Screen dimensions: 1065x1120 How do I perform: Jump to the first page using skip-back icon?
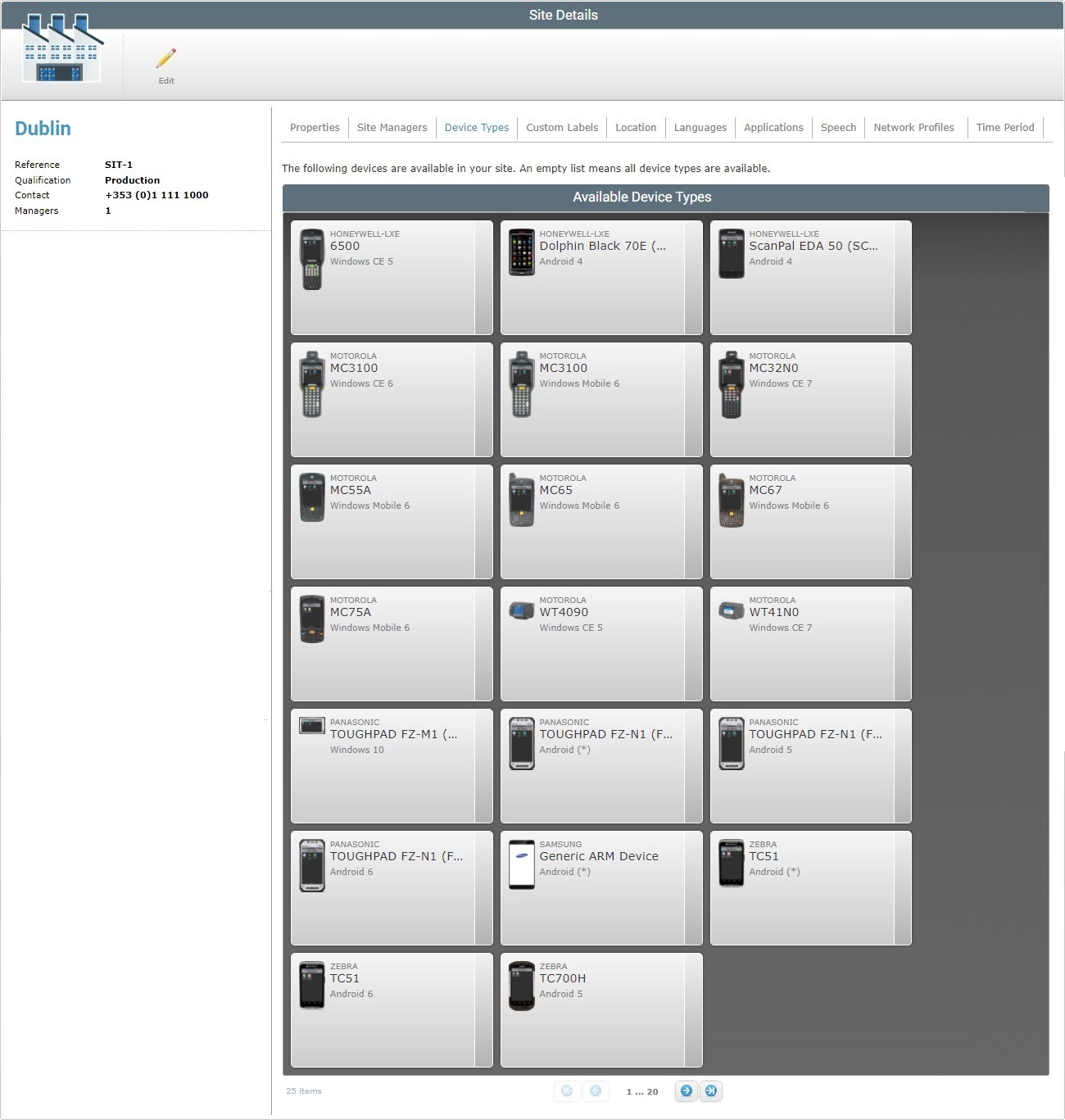[566, 1091]
